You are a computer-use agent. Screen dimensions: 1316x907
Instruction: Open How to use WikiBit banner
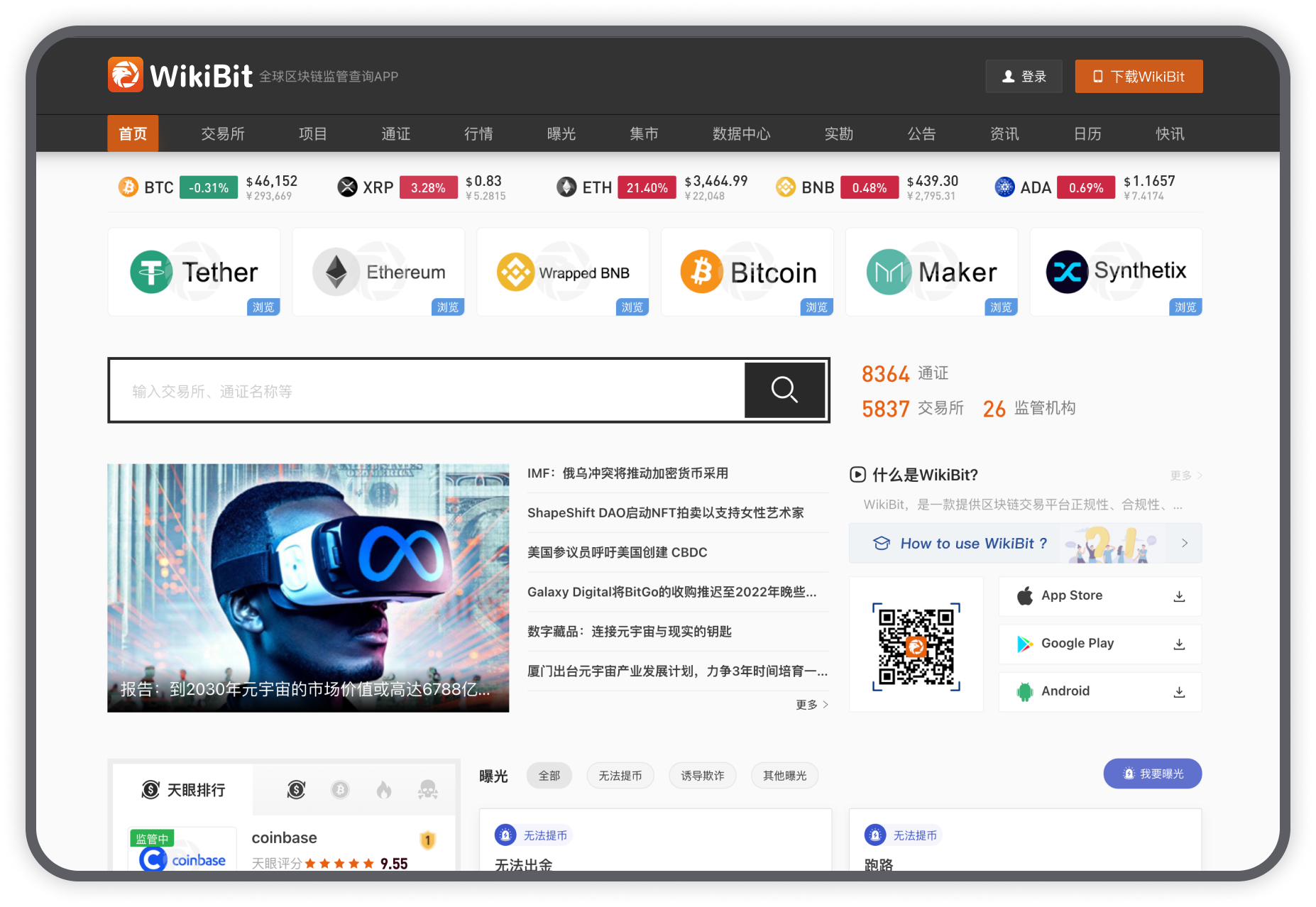tap(1025, 543)
